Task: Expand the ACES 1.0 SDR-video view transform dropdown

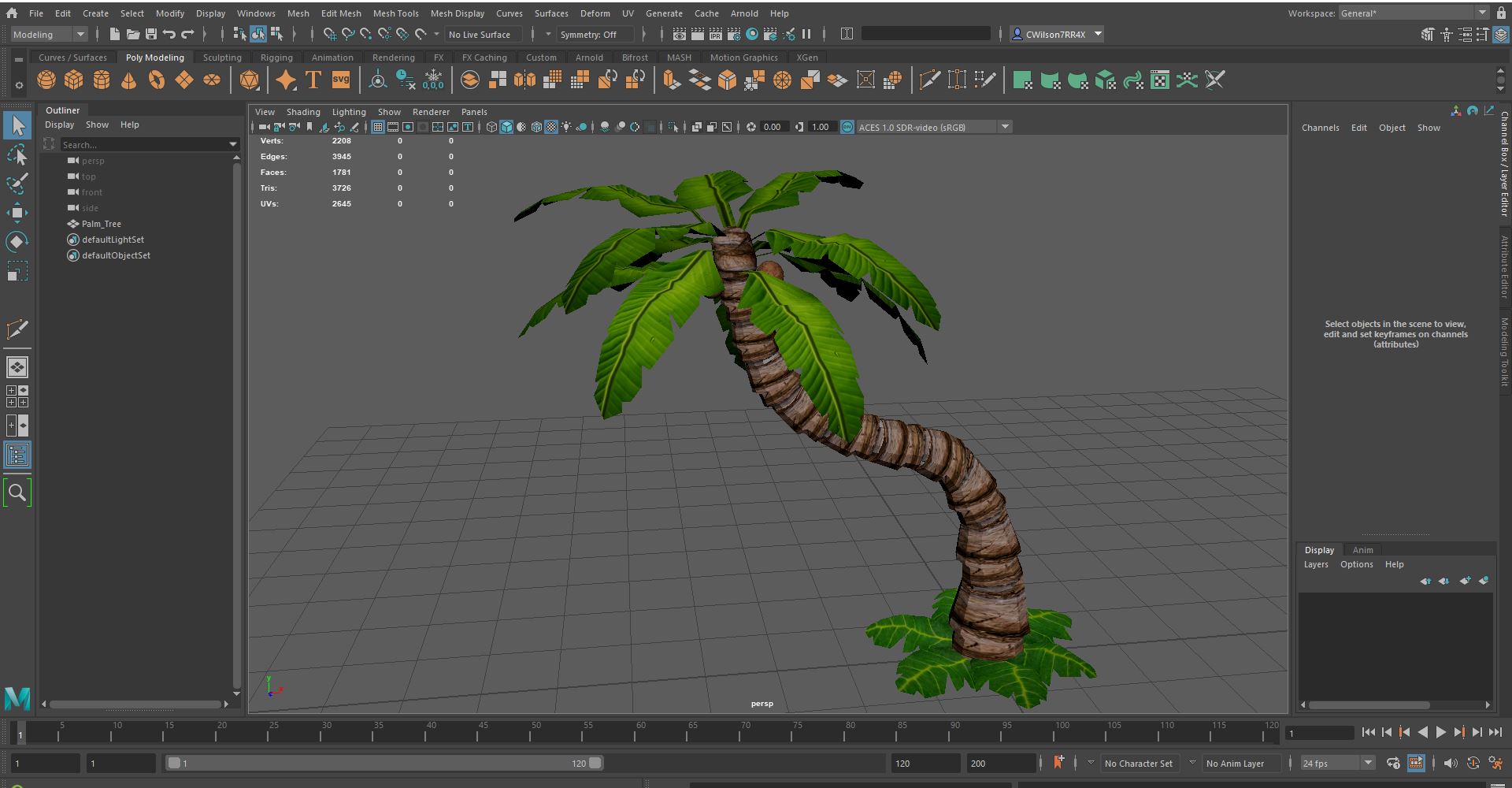Action: point(1004,127)
